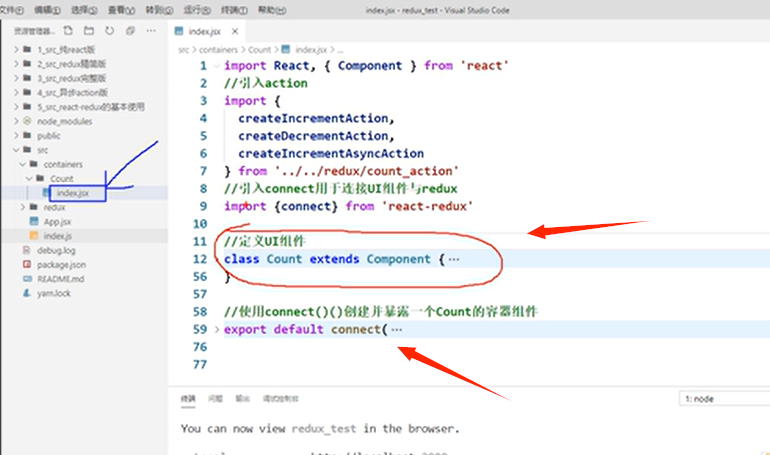This screenshot has height=455, width=770.
Task: Expand the public folder chevron
Action: [x=16, y=135]
